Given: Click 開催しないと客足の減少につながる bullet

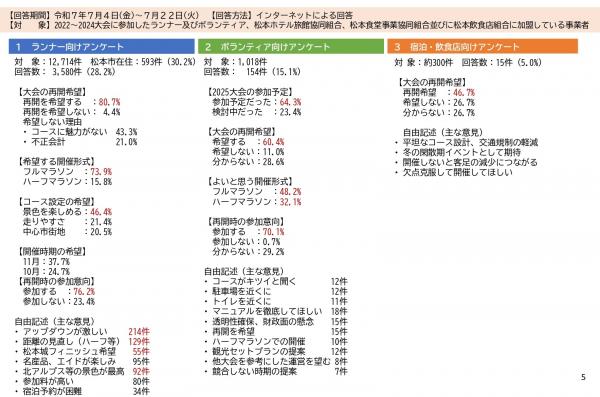Looking at the screenshot, I should [467, 162].
